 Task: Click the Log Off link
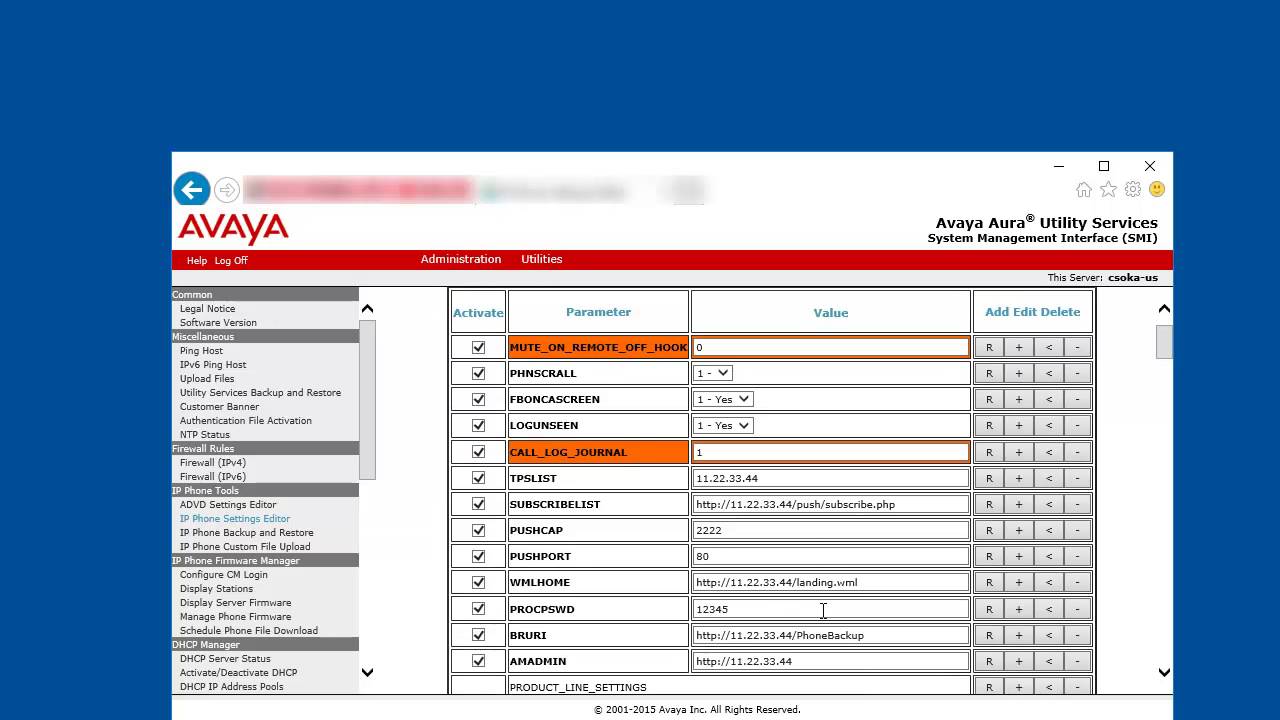pos(231,260)
